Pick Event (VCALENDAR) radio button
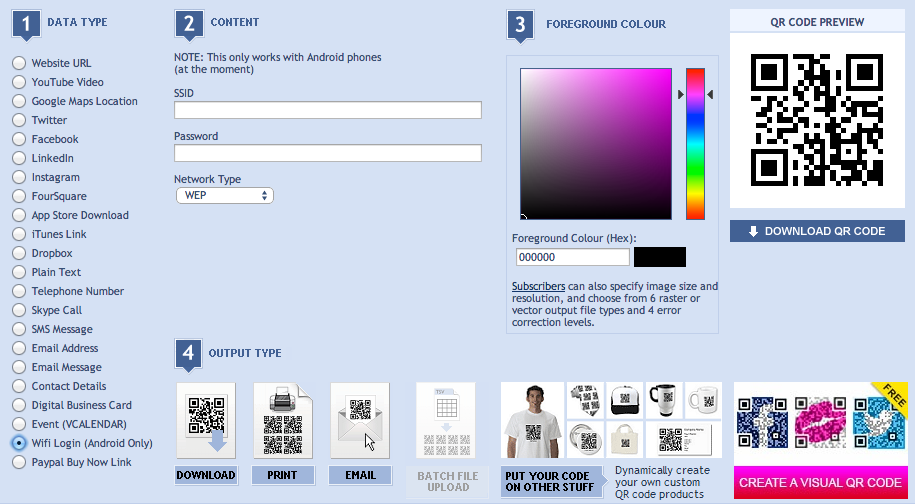This screenshot has width=915, height=504. coord(19,424)
